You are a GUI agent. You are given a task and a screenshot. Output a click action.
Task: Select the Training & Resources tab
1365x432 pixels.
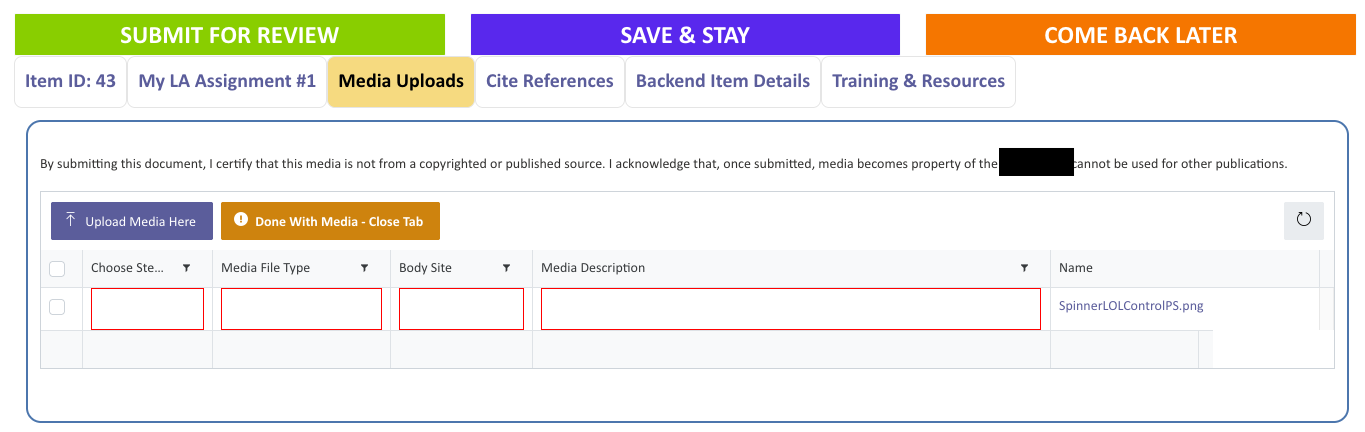pos(918,82)
